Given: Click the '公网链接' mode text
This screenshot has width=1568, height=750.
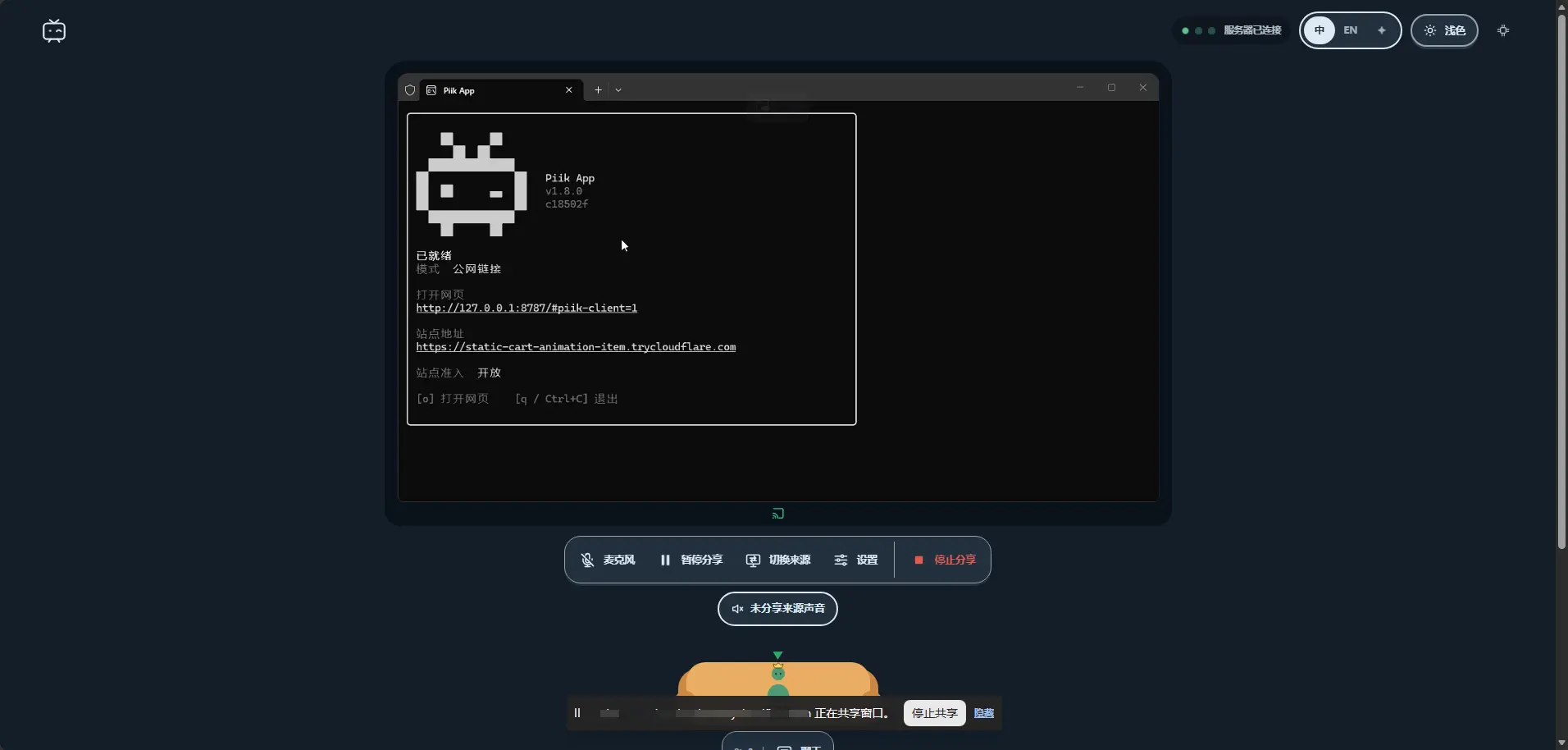Looking at the screenshot, I should pyautogui.click(x=476, y=269).
